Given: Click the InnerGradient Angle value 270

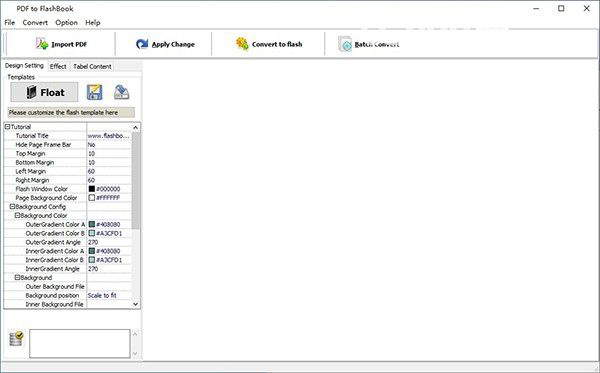Looking at the screenshot, I should (93, 269).
